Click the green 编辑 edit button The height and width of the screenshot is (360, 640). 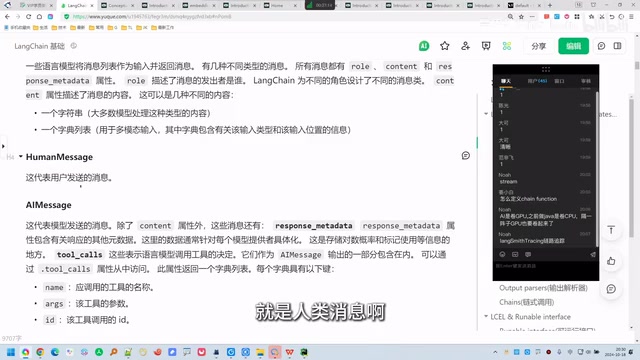point(573,46)
